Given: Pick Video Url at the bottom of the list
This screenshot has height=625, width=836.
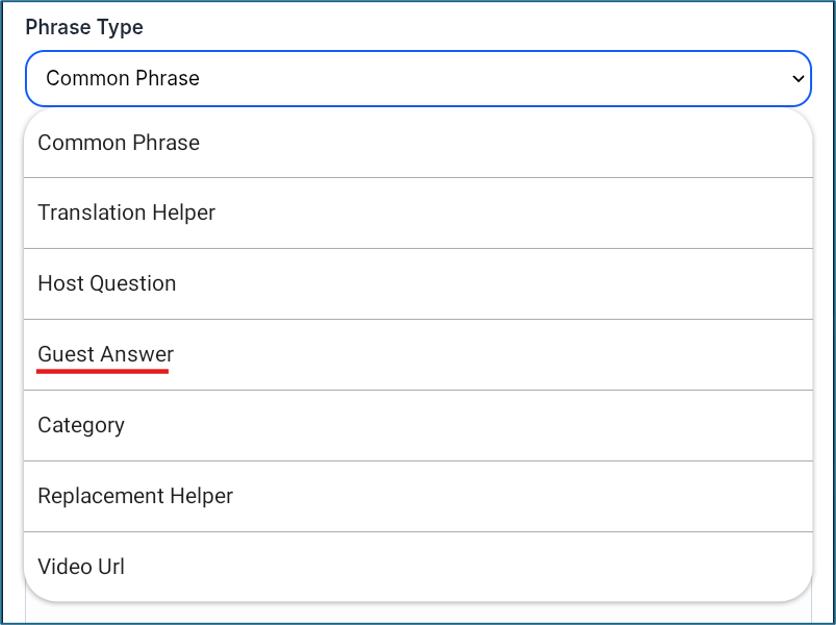Looking at the screenshot, I should (418, 566).
